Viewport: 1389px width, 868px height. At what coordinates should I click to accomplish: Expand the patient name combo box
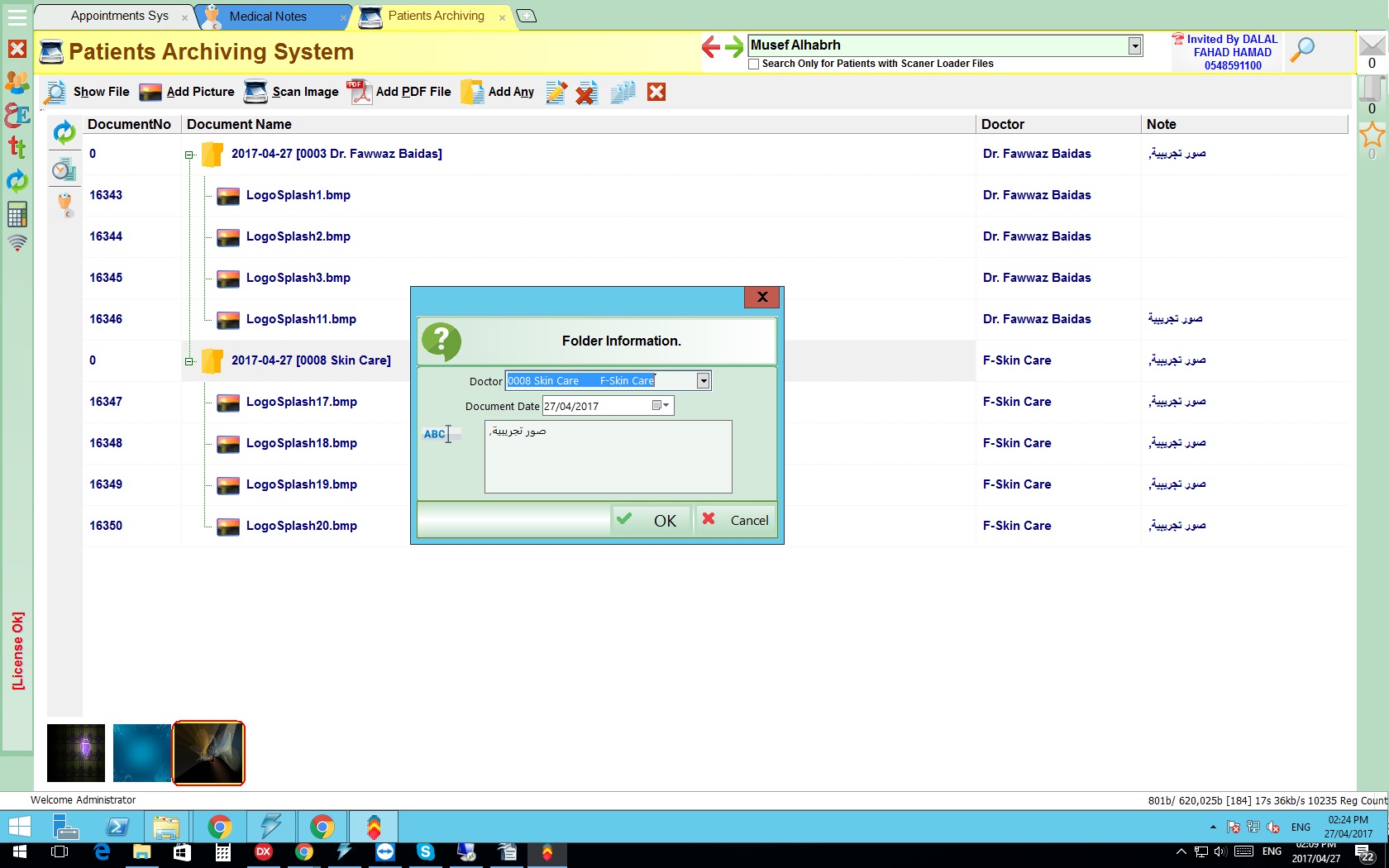[1135, 45]
